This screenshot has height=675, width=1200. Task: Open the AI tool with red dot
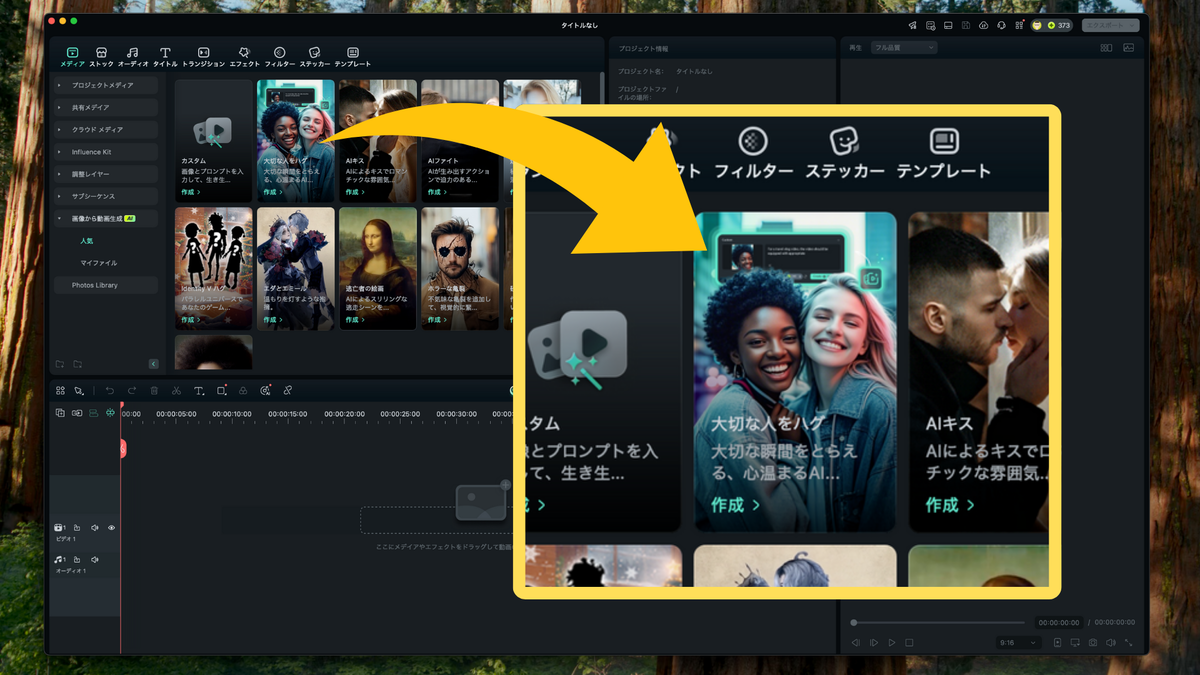coord(265,391)
